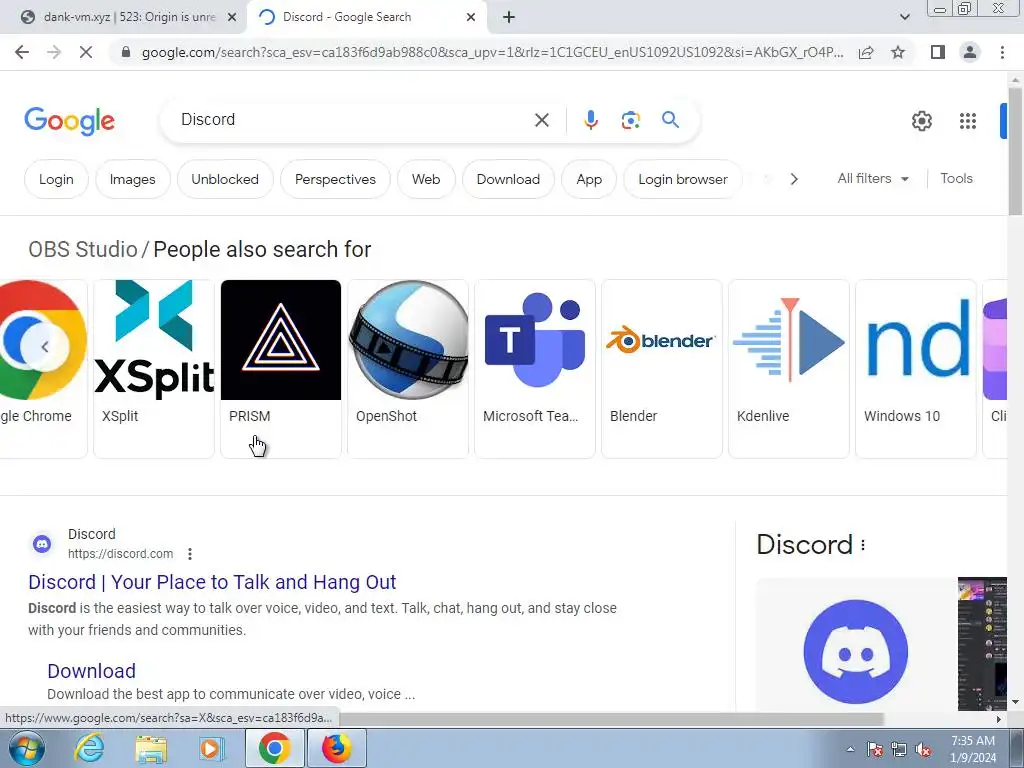Open Windows Explorer folder in taskbar

(x=151, y=748)
